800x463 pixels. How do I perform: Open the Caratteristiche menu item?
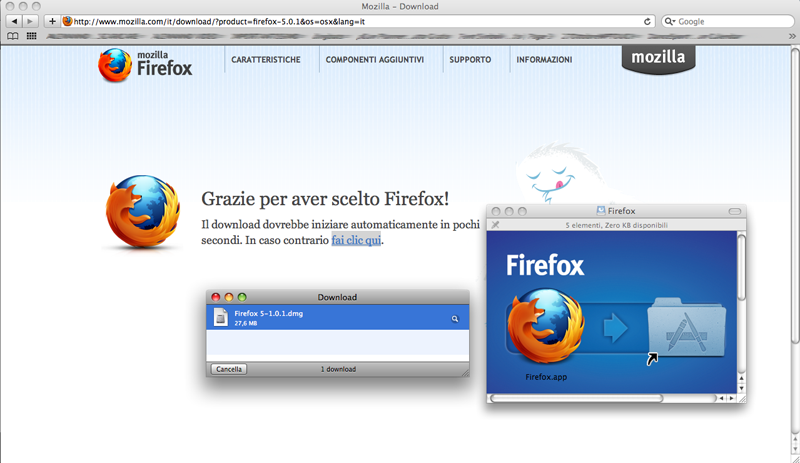[266, 60]
